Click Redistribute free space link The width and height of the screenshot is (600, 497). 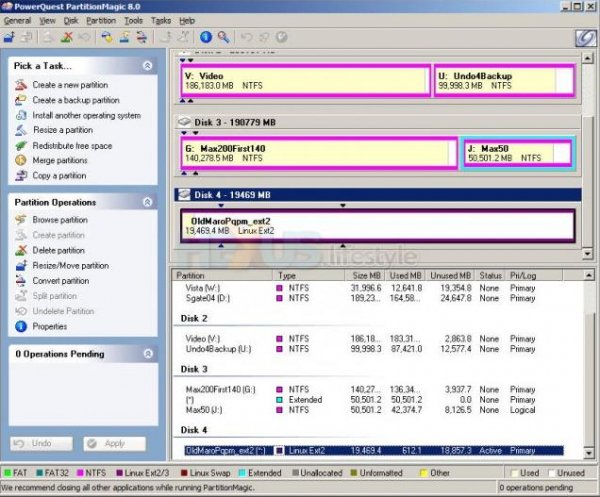[x=72, y=146]
